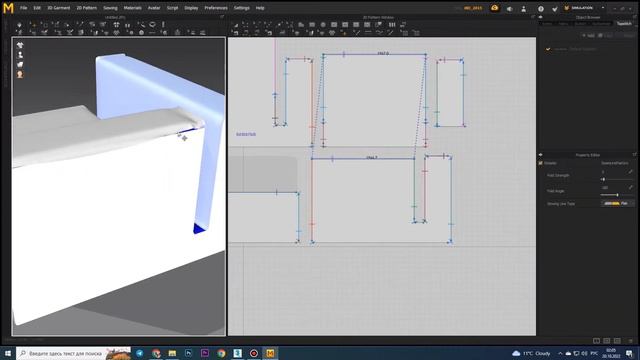Select the orange-highlighted sewing tool in 2D toolbar
Viewport: 640px width, 360px height.
344,33
